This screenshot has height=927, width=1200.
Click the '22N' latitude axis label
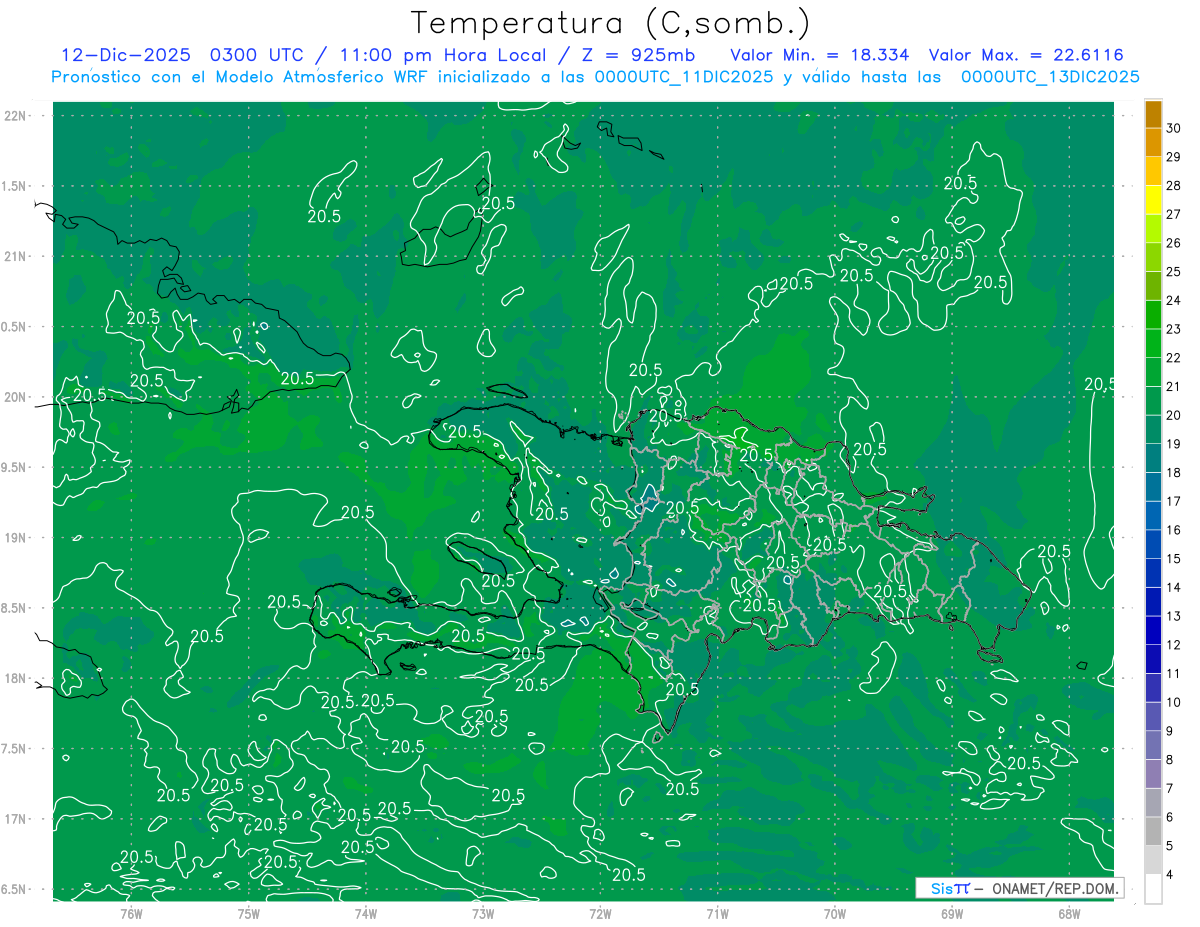point(15,116)
